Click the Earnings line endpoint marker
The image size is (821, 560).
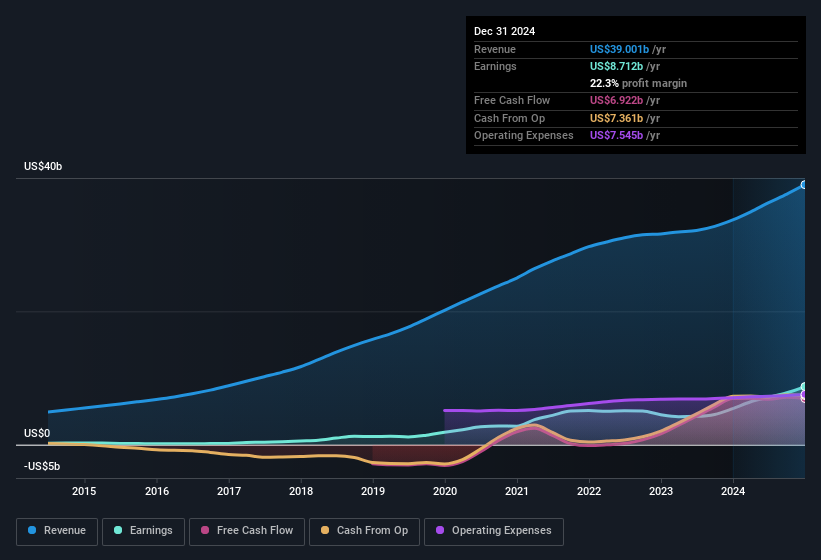click(804, 387)
